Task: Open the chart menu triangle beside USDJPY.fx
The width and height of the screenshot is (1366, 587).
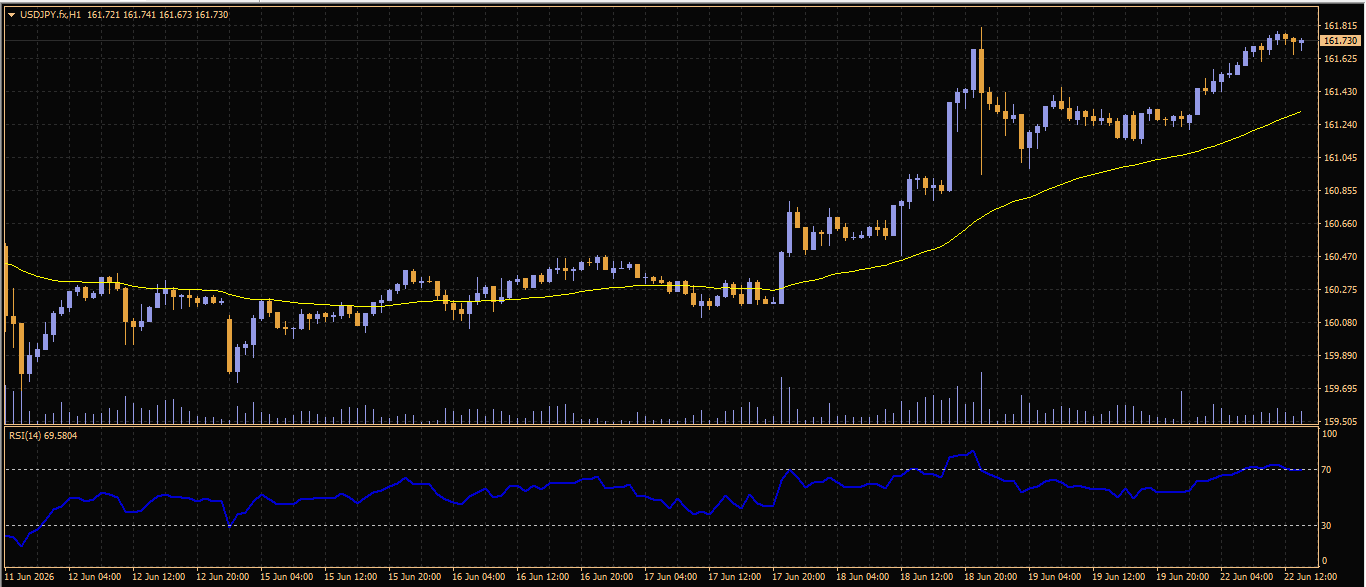Action: [11, 15]
